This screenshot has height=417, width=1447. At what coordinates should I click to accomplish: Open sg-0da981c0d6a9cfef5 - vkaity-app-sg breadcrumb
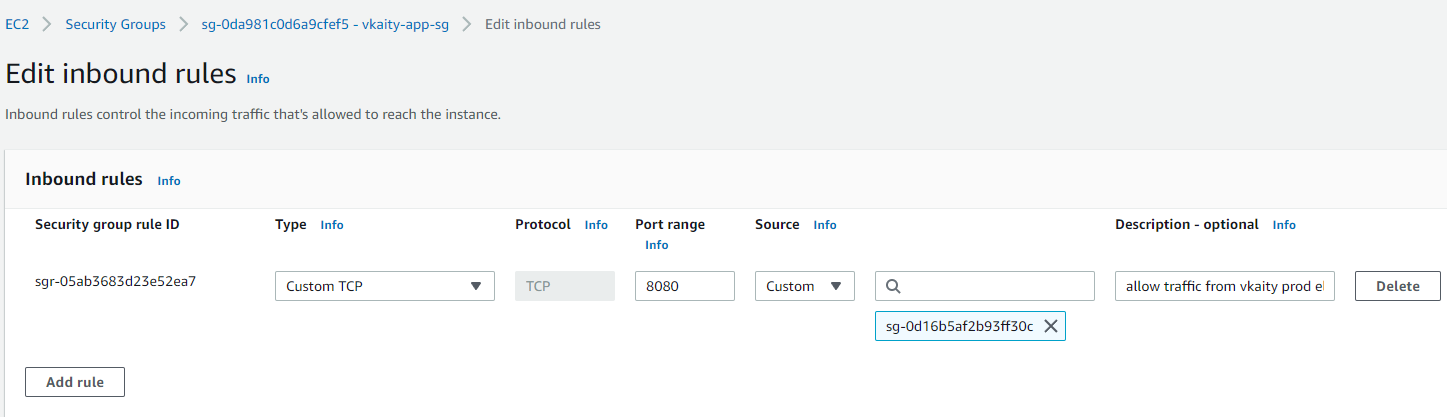pos(325,24)
